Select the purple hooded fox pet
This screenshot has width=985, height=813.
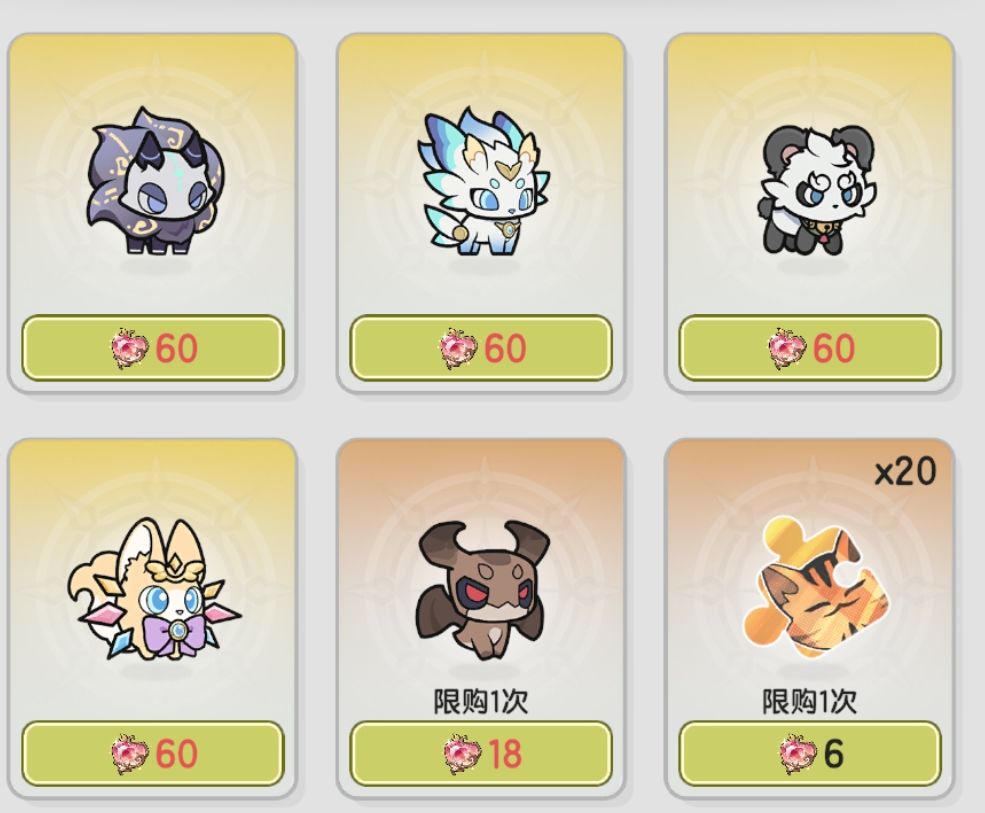coord(154,181)
